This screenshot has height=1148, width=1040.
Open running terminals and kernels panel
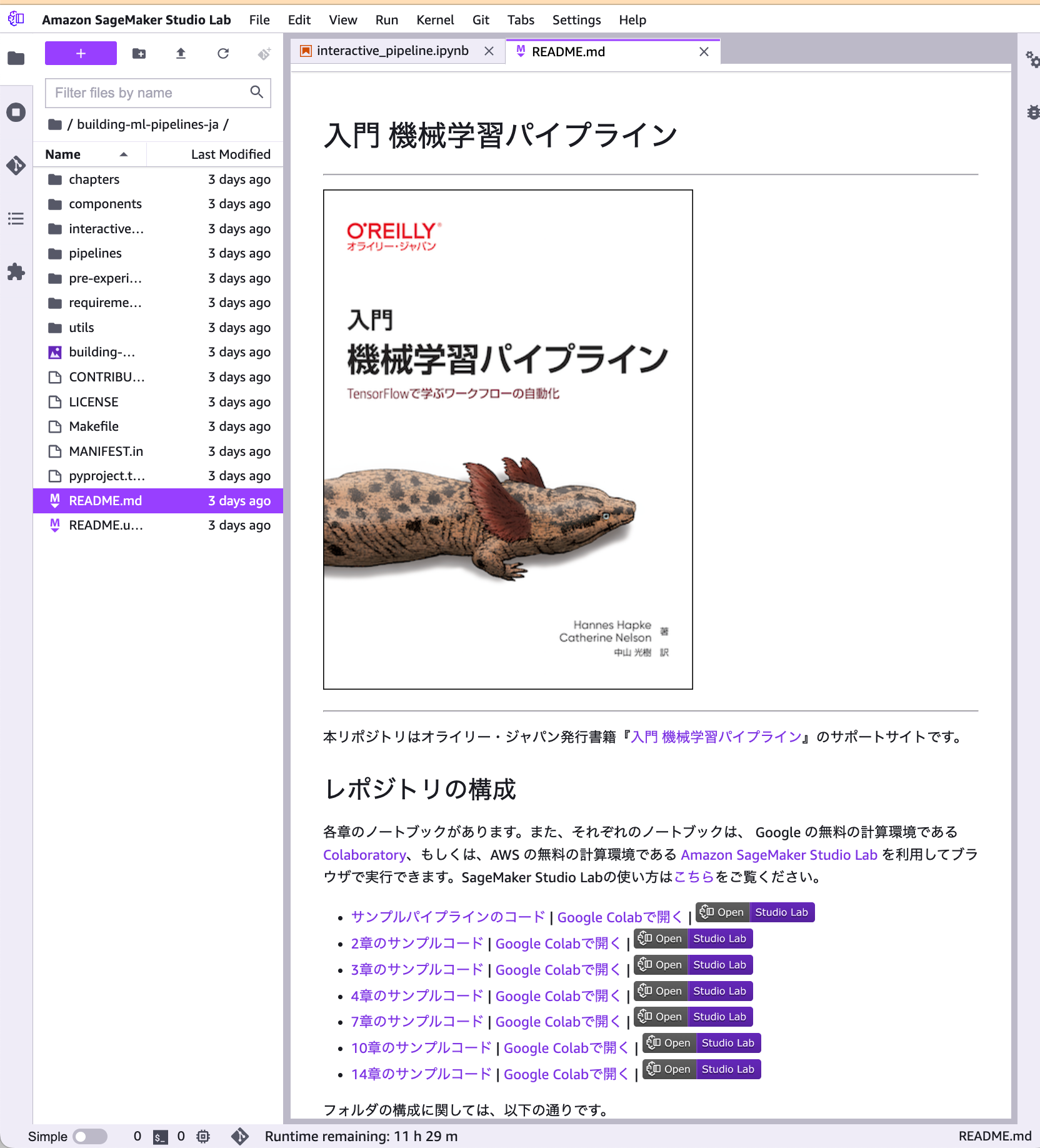[16, 113]
